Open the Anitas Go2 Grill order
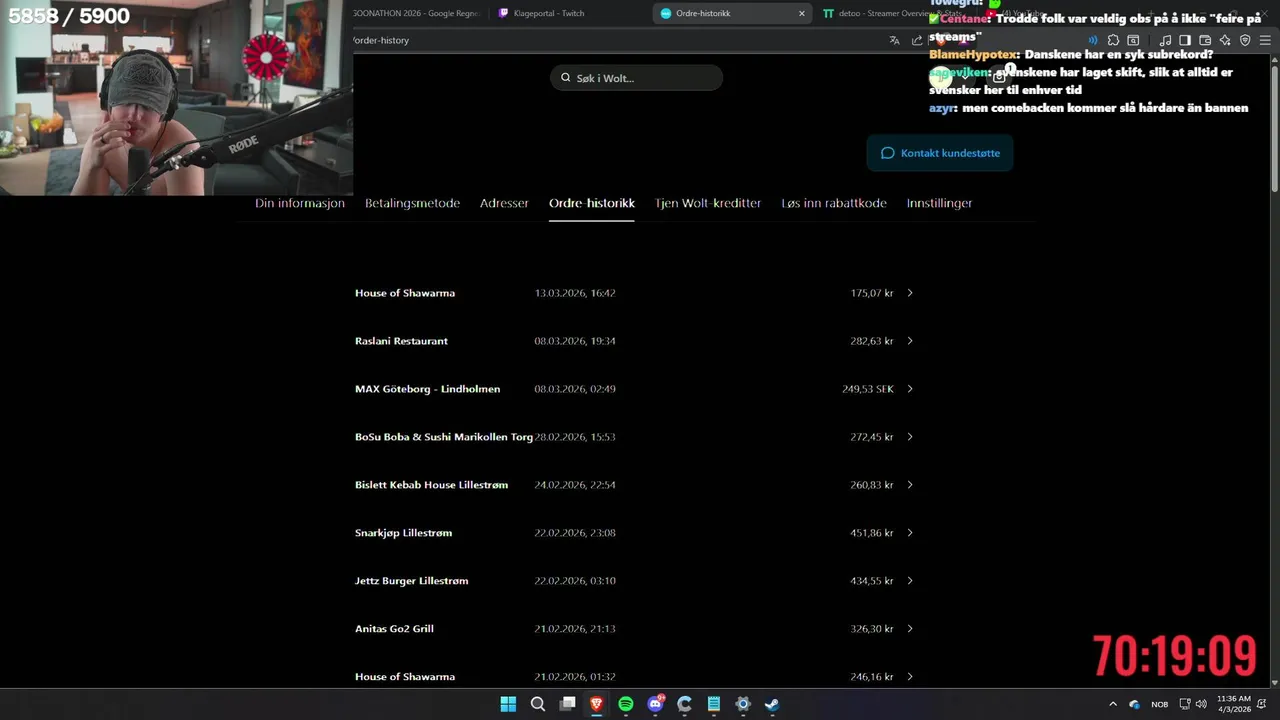Viewport: 1280px width, 720px height. pyautogui.click(x=635, y=629)
